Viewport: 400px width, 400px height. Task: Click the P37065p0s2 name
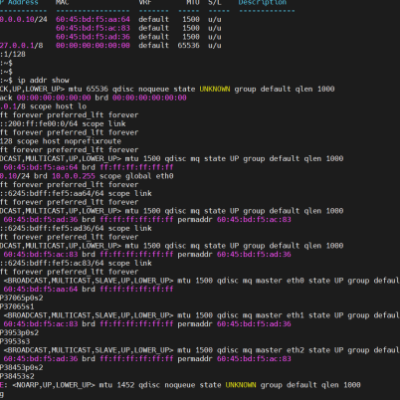22,298
